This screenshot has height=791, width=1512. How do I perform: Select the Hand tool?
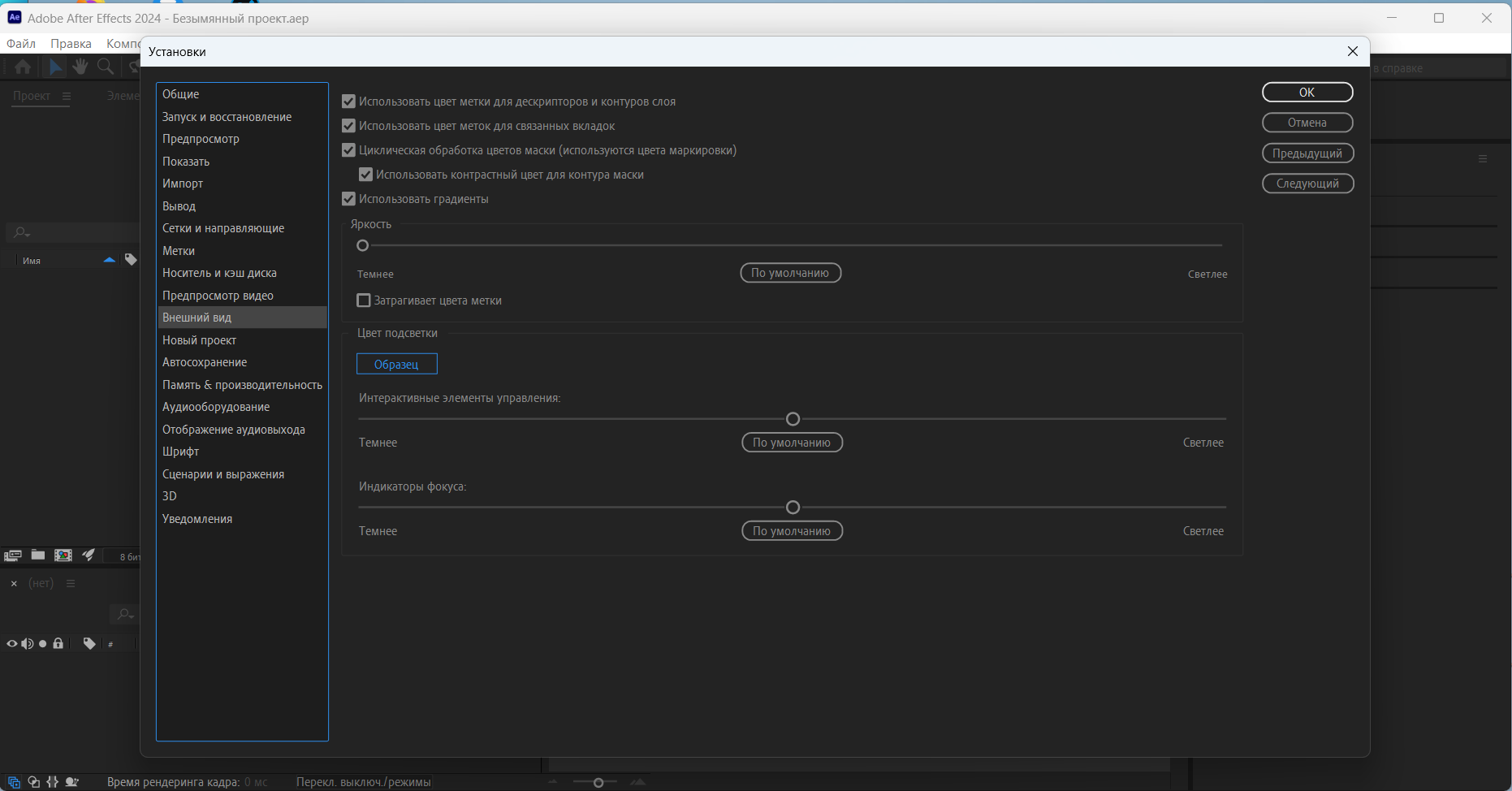coord(80,67)
